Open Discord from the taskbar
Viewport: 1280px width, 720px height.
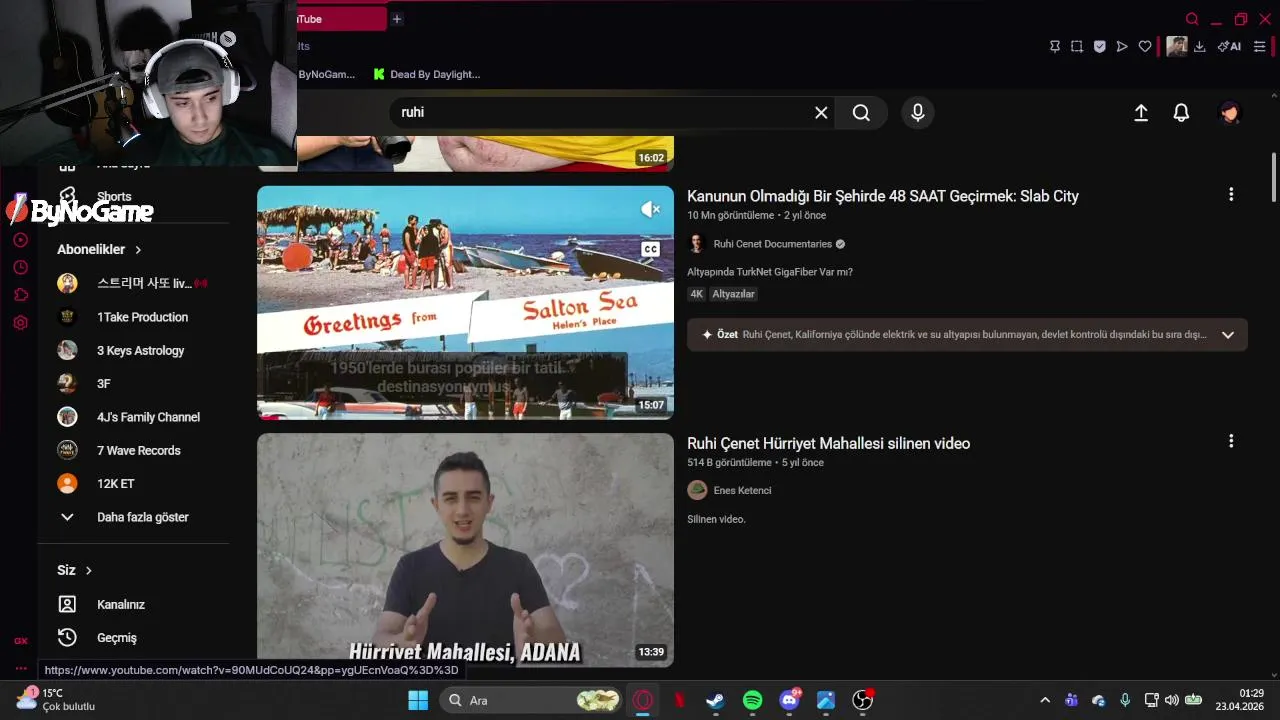790,700
